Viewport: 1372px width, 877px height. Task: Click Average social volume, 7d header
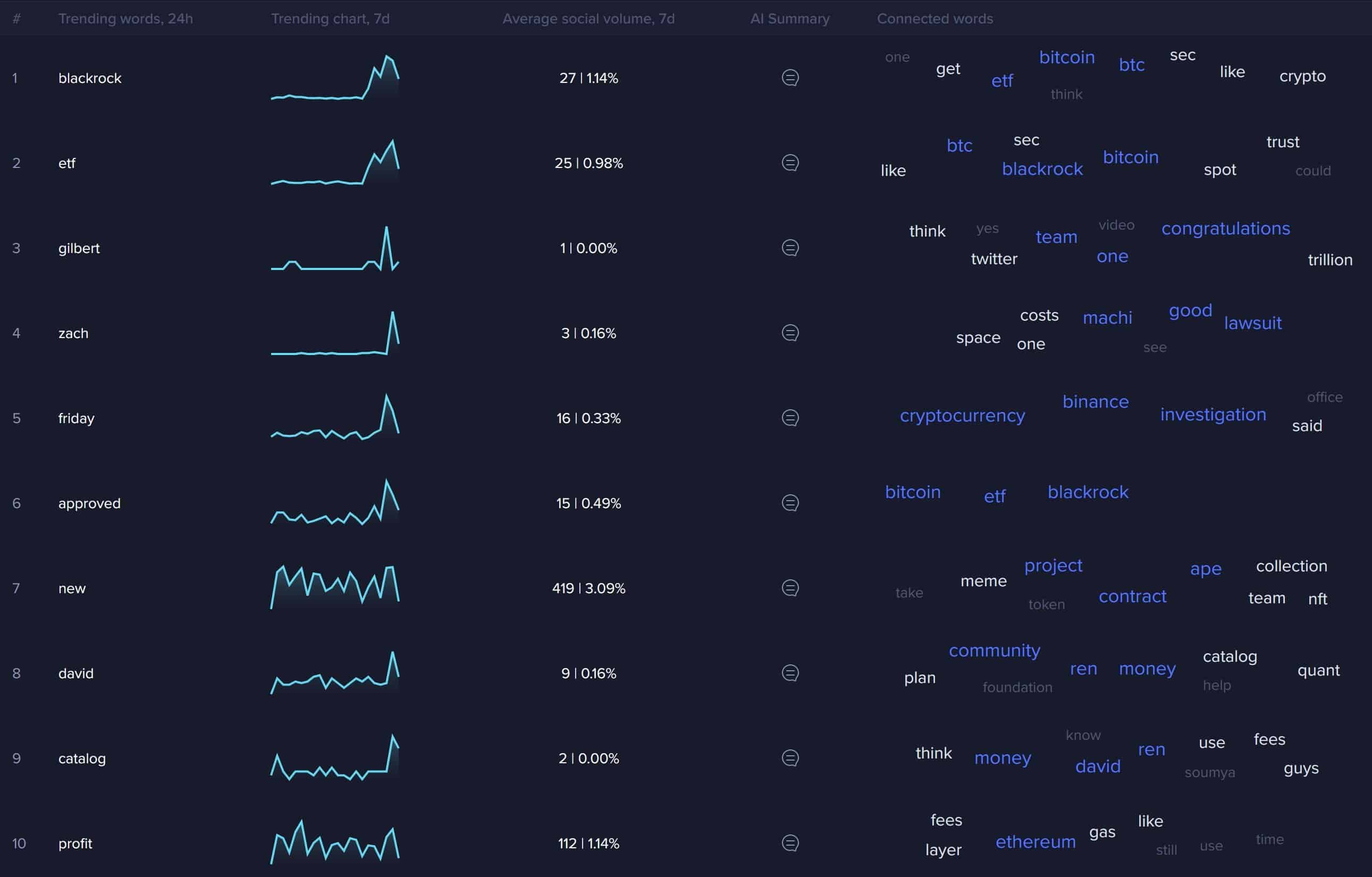click(588, 19)
